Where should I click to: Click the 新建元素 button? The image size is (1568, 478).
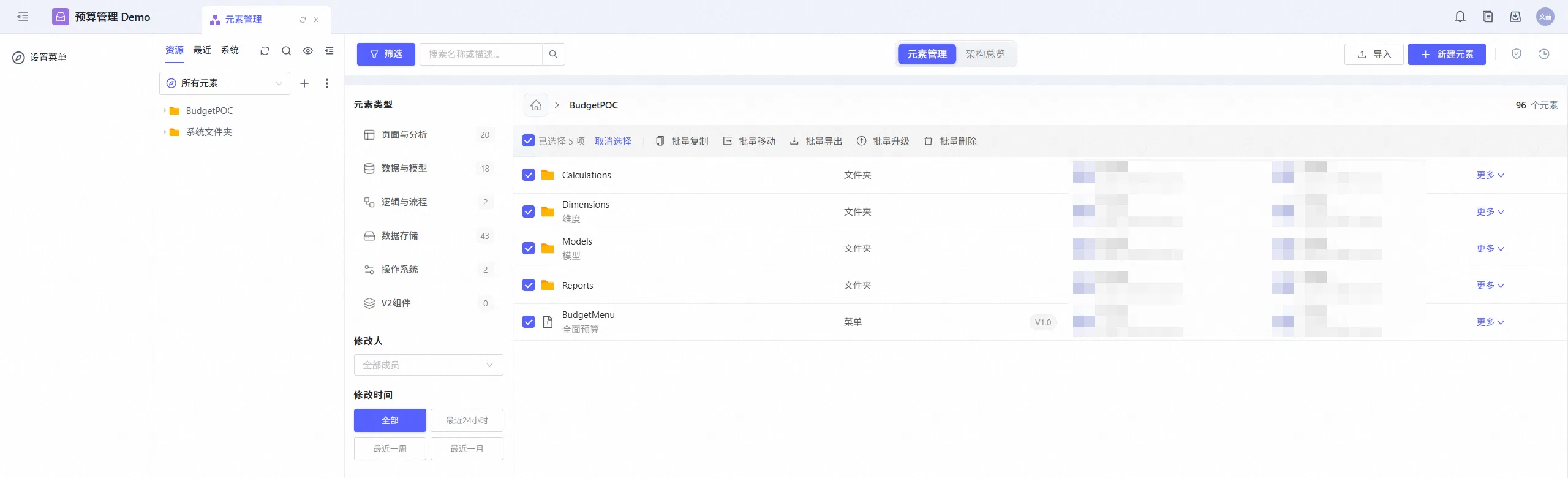[x=1447, y=55]
